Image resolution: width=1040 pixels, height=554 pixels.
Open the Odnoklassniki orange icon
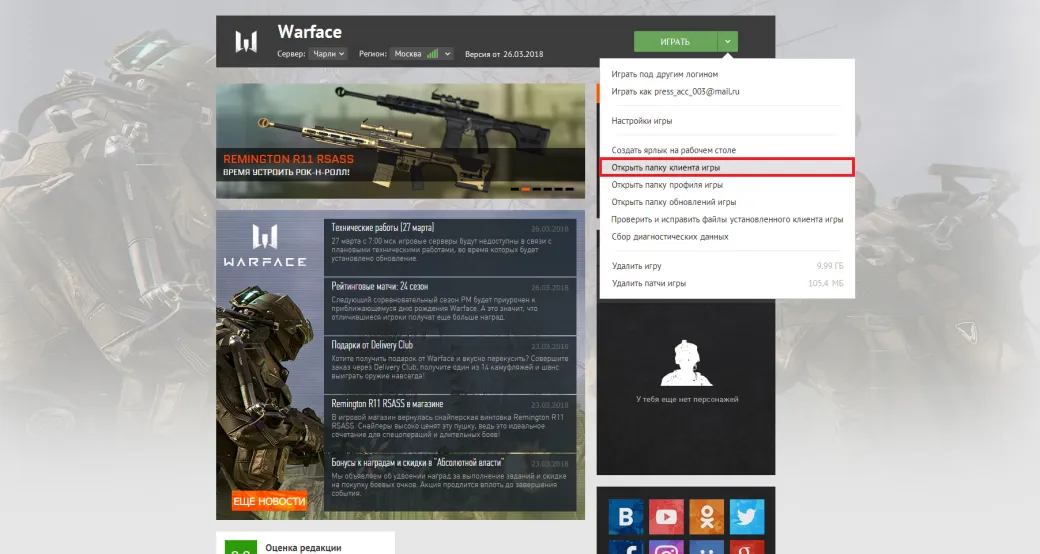706,516
